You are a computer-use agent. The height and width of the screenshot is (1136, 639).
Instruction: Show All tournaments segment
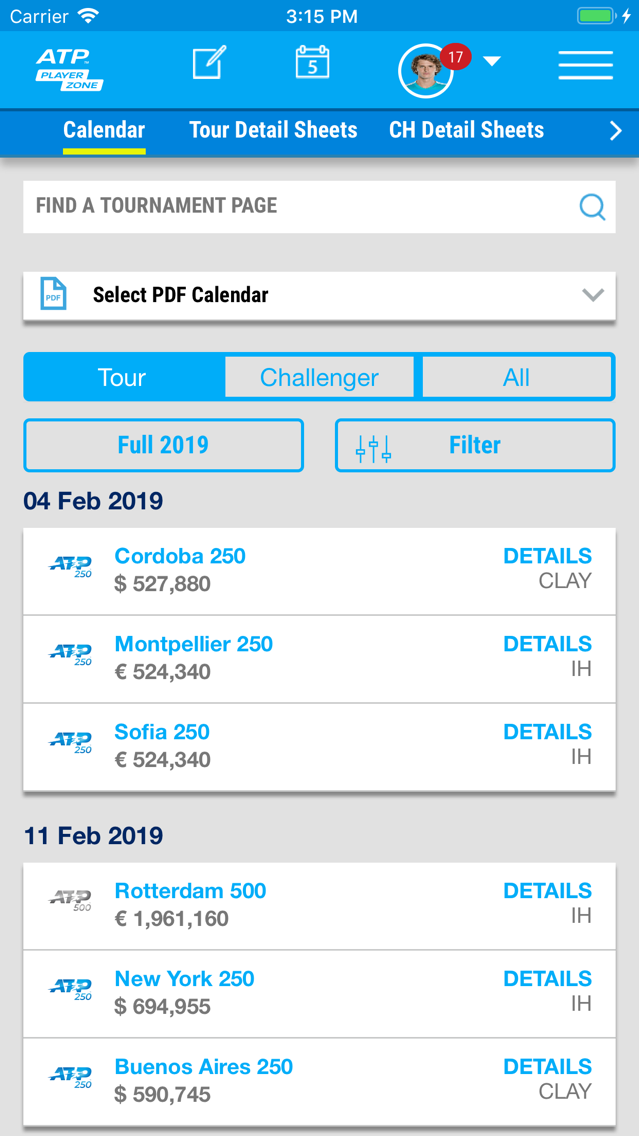(x=517, y=377)
